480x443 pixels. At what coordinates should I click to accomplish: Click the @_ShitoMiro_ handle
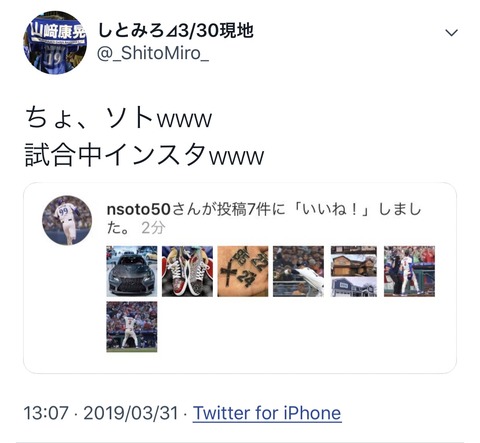click(x=153, y=53)
